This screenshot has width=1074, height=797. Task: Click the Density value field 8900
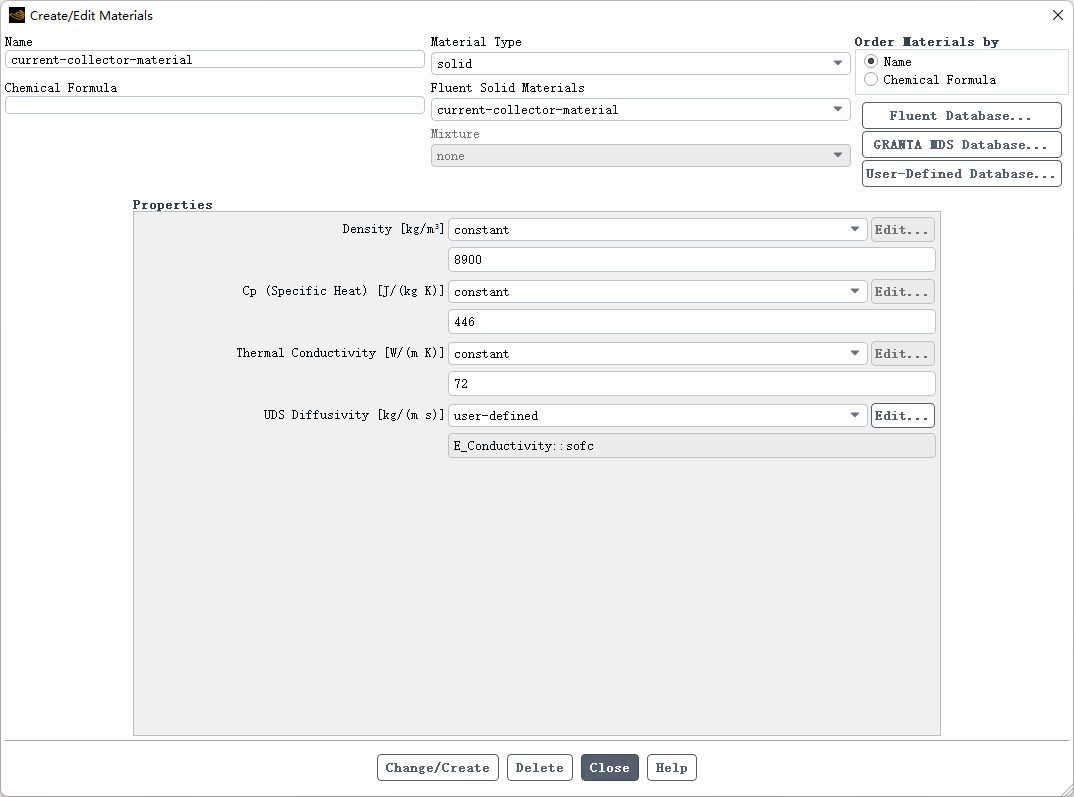[692, 260]
